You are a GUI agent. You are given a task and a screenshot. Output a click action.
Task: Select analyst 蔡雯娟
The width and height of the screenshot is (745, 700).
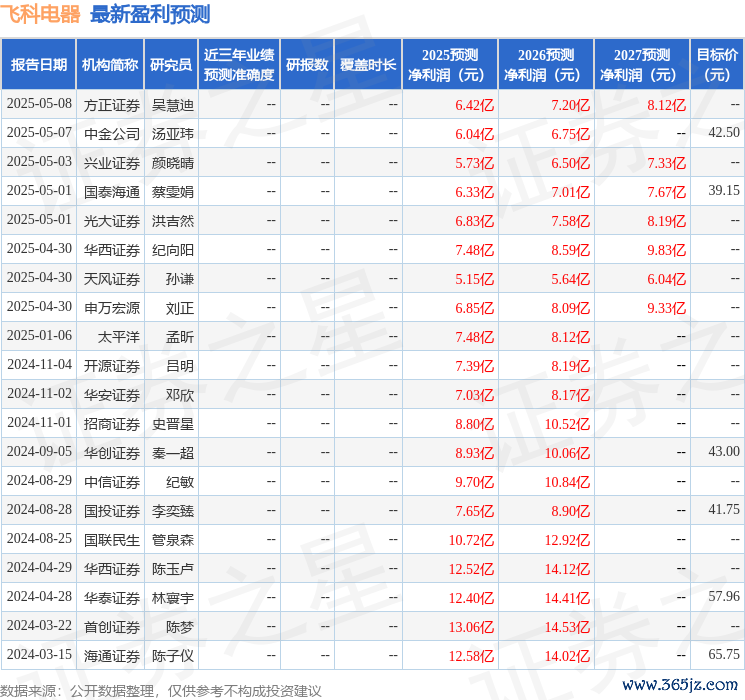[x=172, y=192]
